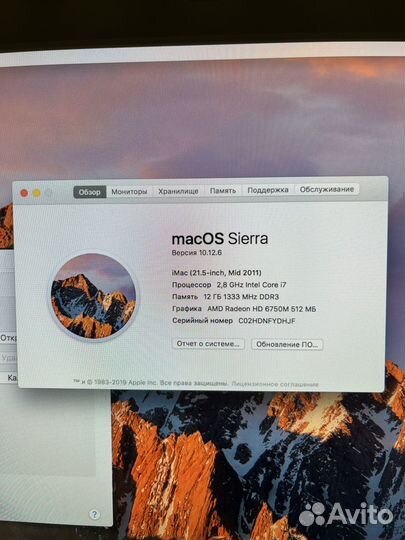Viewport: 405px width, 540px height.
Task: Minimize the About window with yellow button
Action: pyautogui.click(x=37, y=193)
